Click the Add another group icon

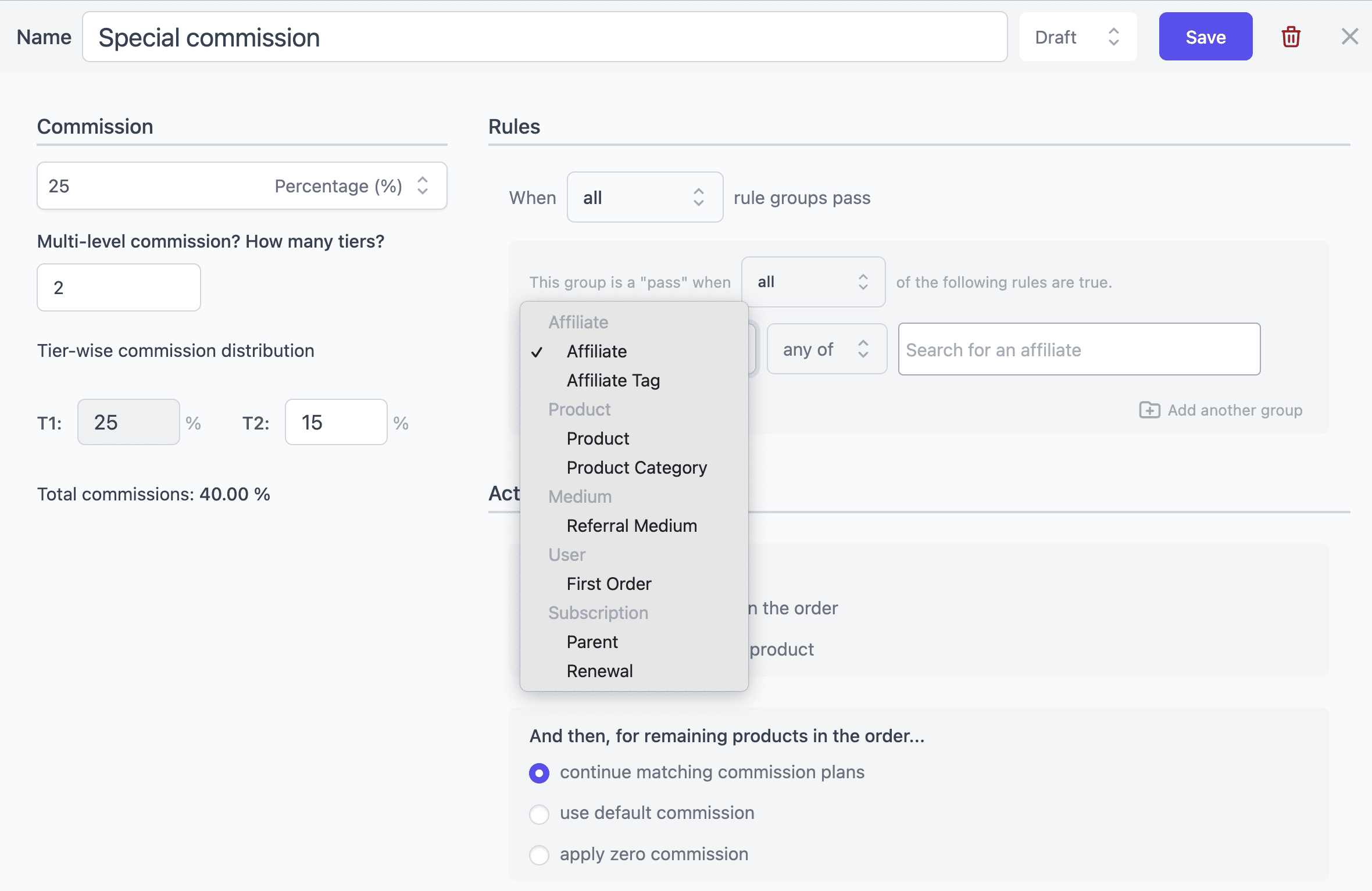1151,409
